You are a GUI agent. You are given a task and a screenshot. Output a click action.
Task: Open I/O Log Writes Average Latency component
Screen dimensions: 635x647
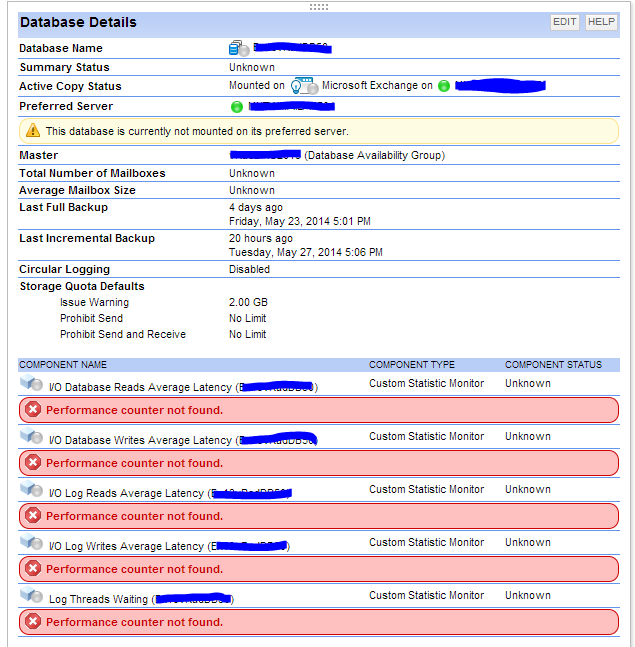pyautogui.click(x=169, y=546)
